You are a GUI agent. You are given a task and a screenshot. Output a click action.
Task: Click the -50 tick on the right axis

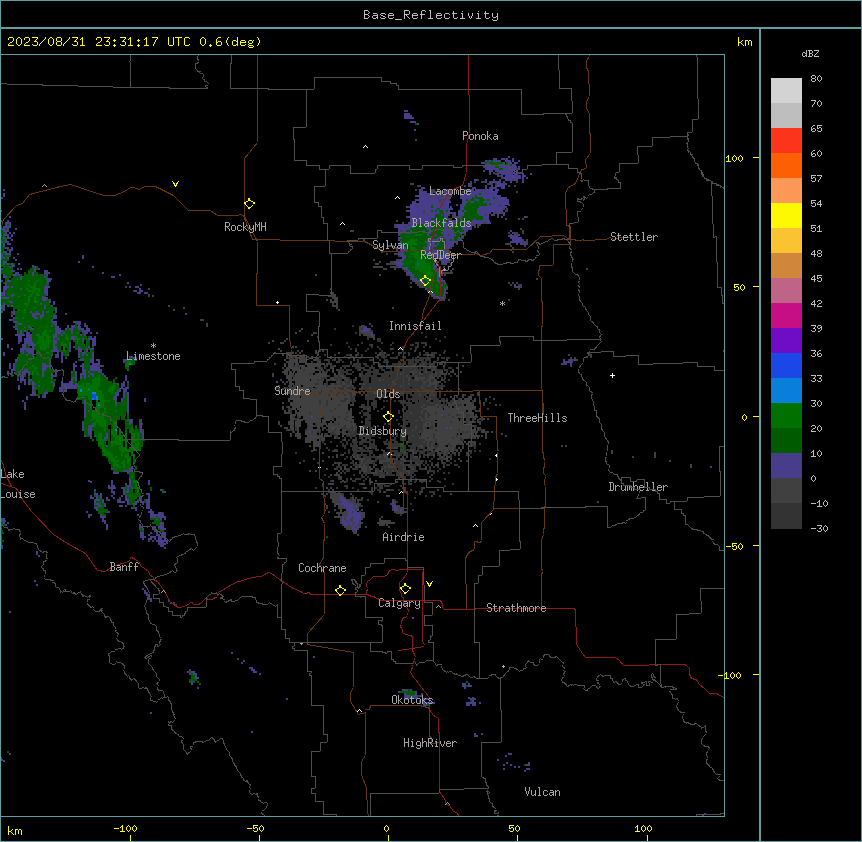click(734, 546)
